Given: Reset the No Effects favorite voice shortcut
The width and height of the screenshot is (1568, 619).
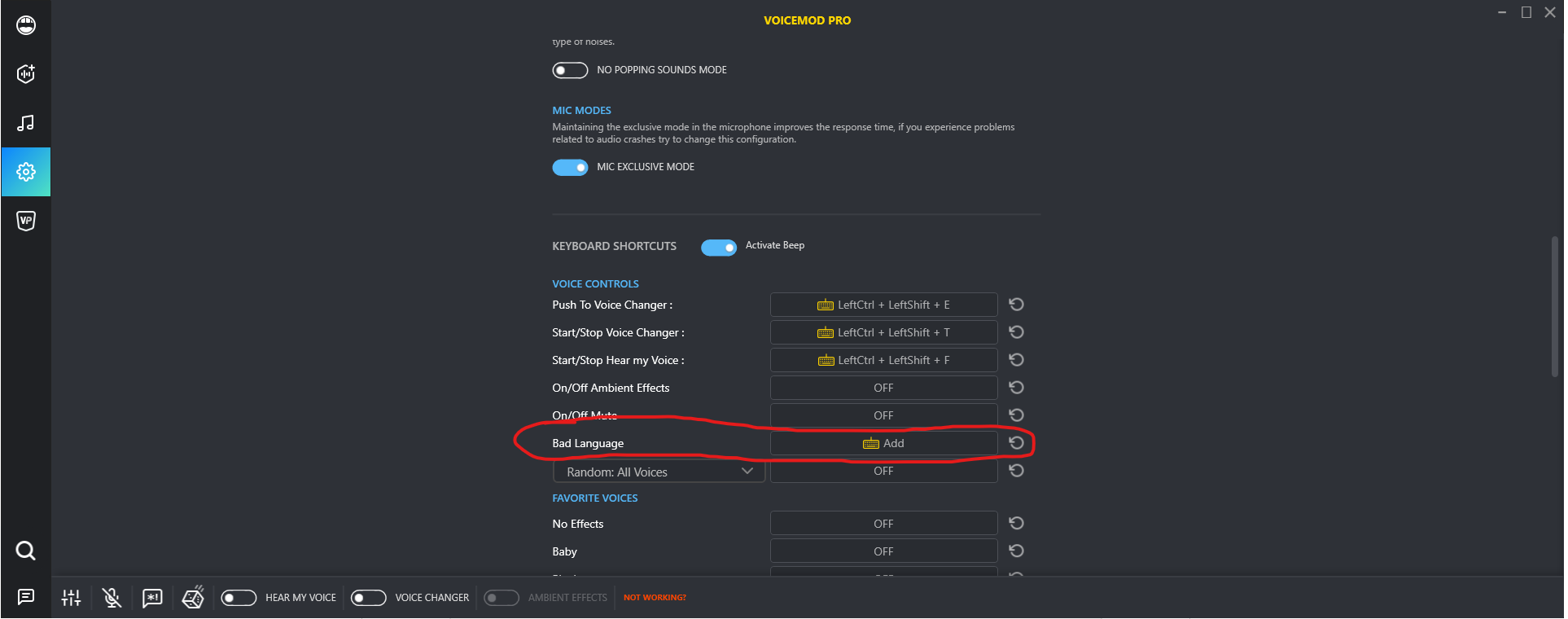Looking at the screenshot, I should pos(1016,524).
